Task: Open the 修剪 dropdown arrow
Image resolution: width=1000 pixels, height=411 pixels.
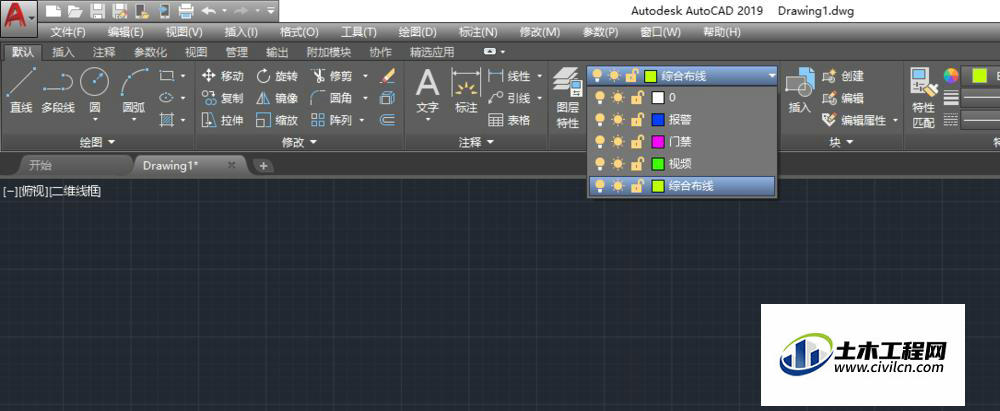Action: (x=365, y=76)
